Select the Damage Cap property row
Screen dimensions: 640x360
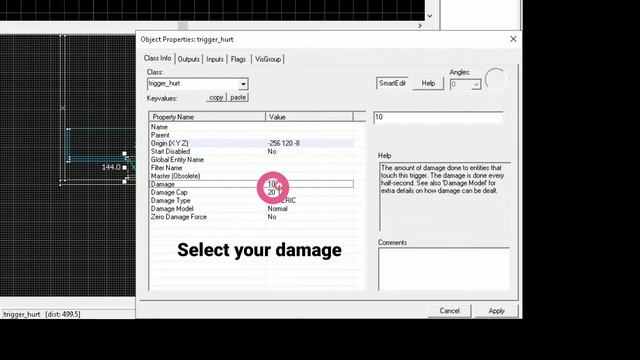click(x=251, y=192)
